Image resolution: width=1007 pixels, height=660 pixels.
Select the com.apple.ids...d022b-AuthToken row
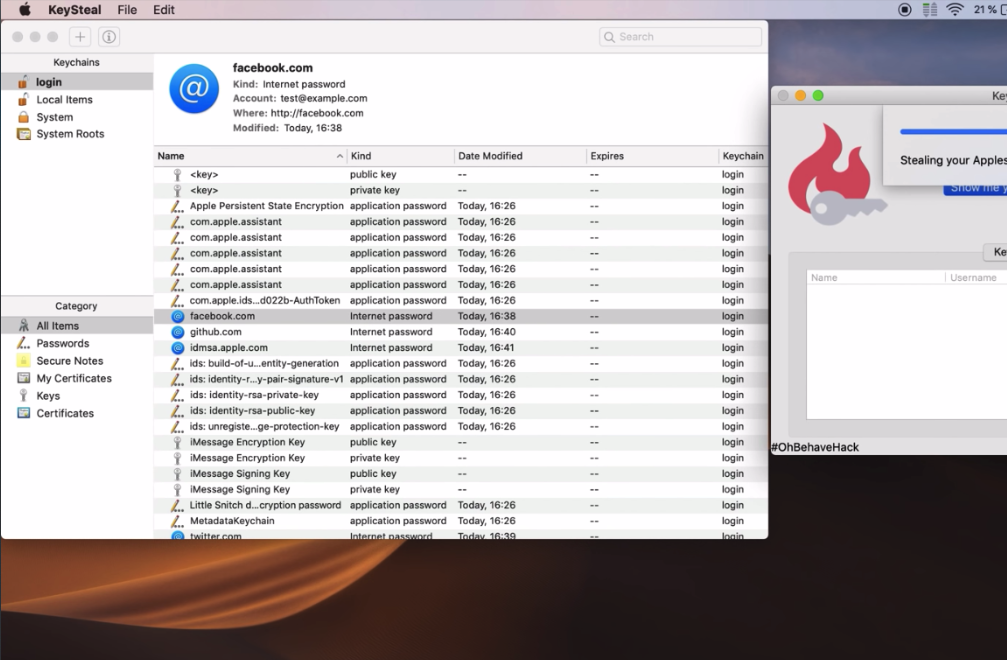click(x=460, y=300)
